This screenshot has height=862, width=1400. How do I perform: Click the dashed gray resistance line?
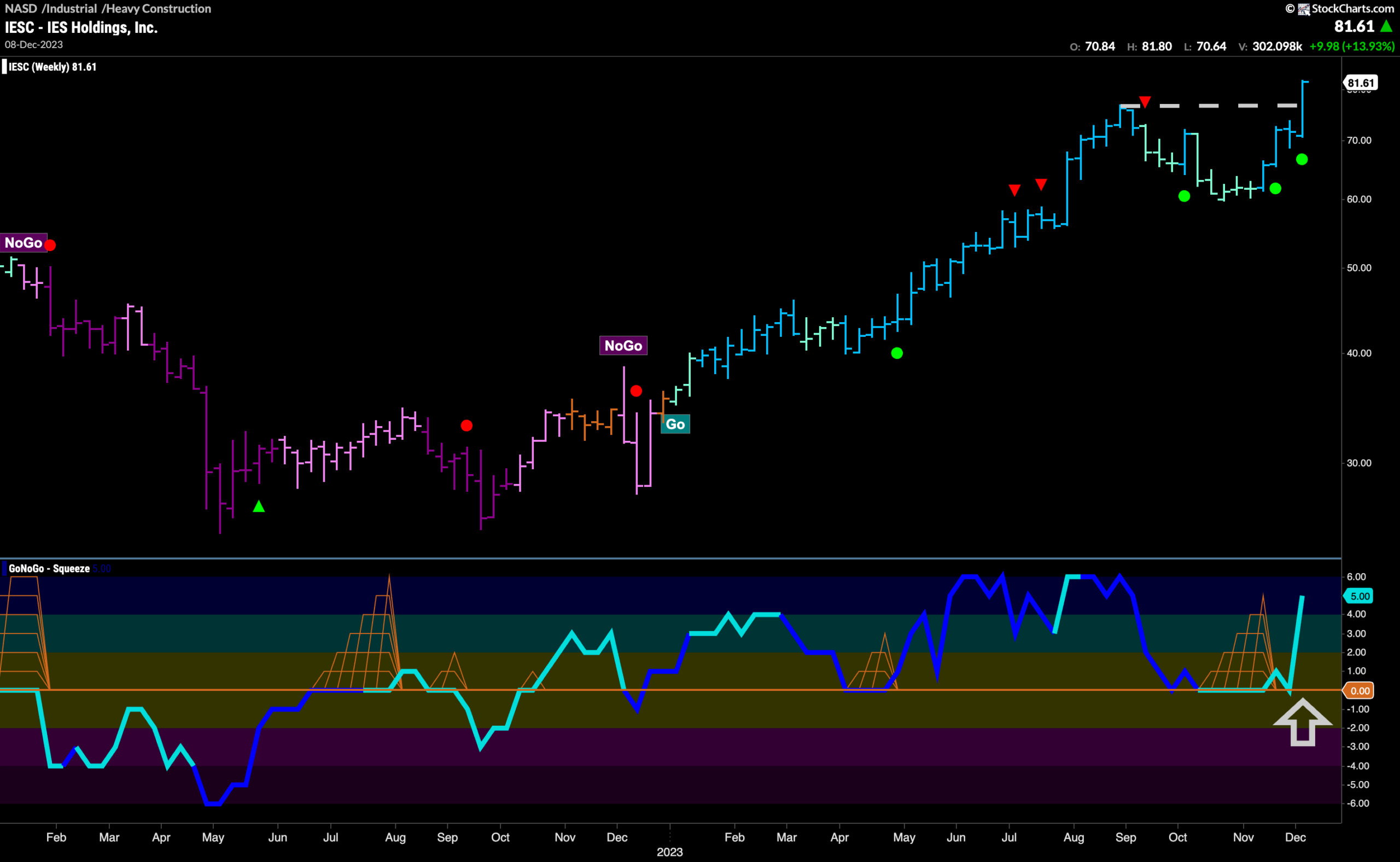1209,106
